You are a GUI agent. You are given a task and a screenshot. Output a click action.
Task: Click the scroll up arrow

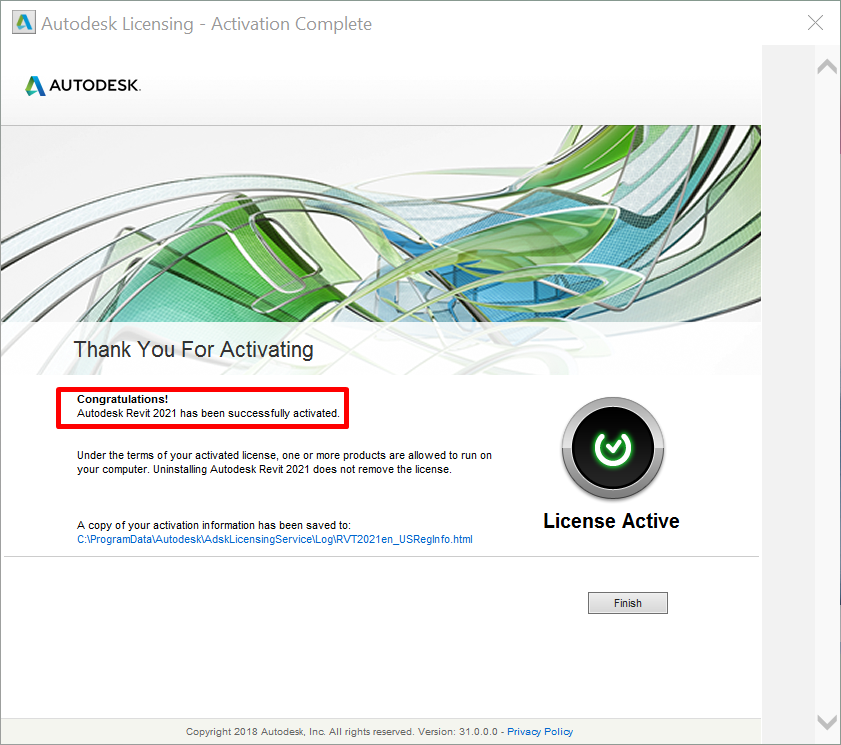[827, 67]
